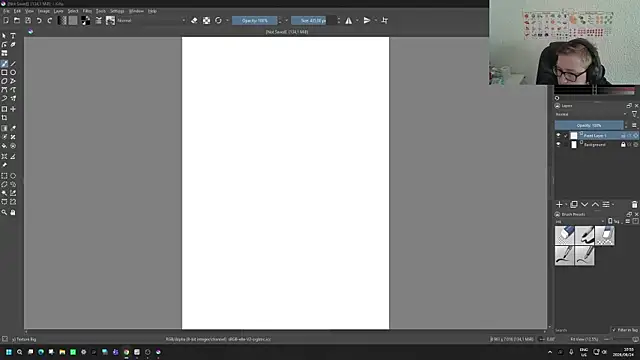Save the document using toolbar icon
640x360 pixels.
coord(28,20)
